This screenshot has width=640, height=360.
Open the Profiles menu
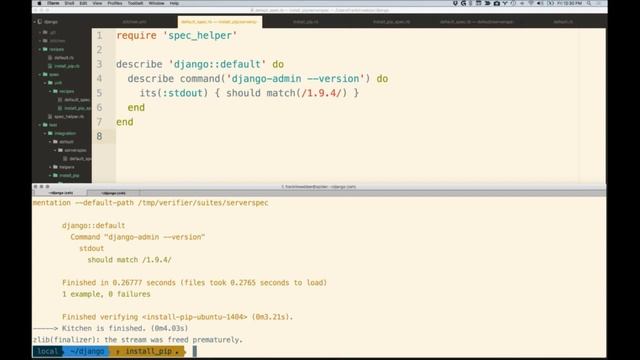click(115, 3)
